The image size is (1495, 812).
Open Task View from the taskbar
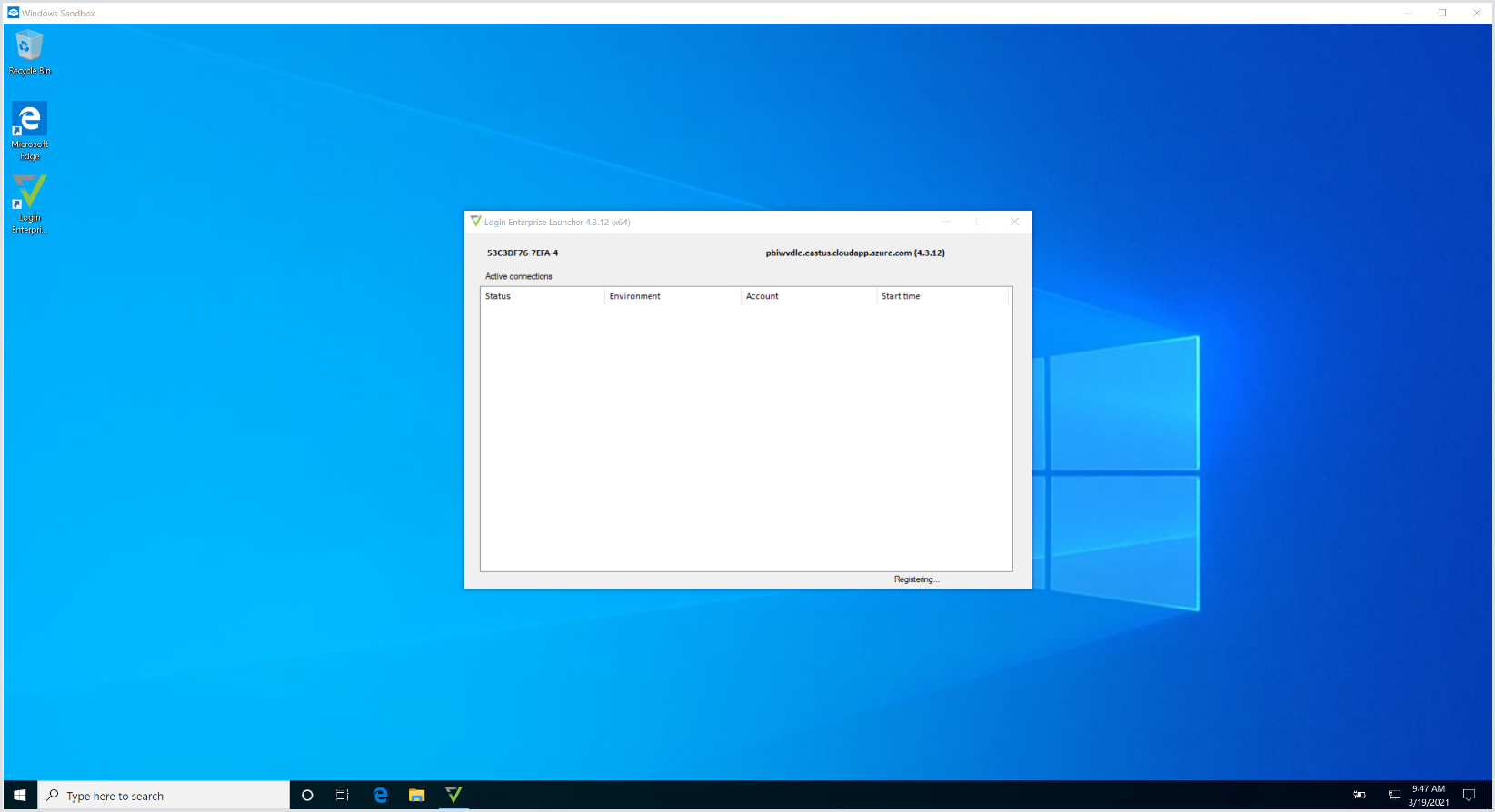343,796
